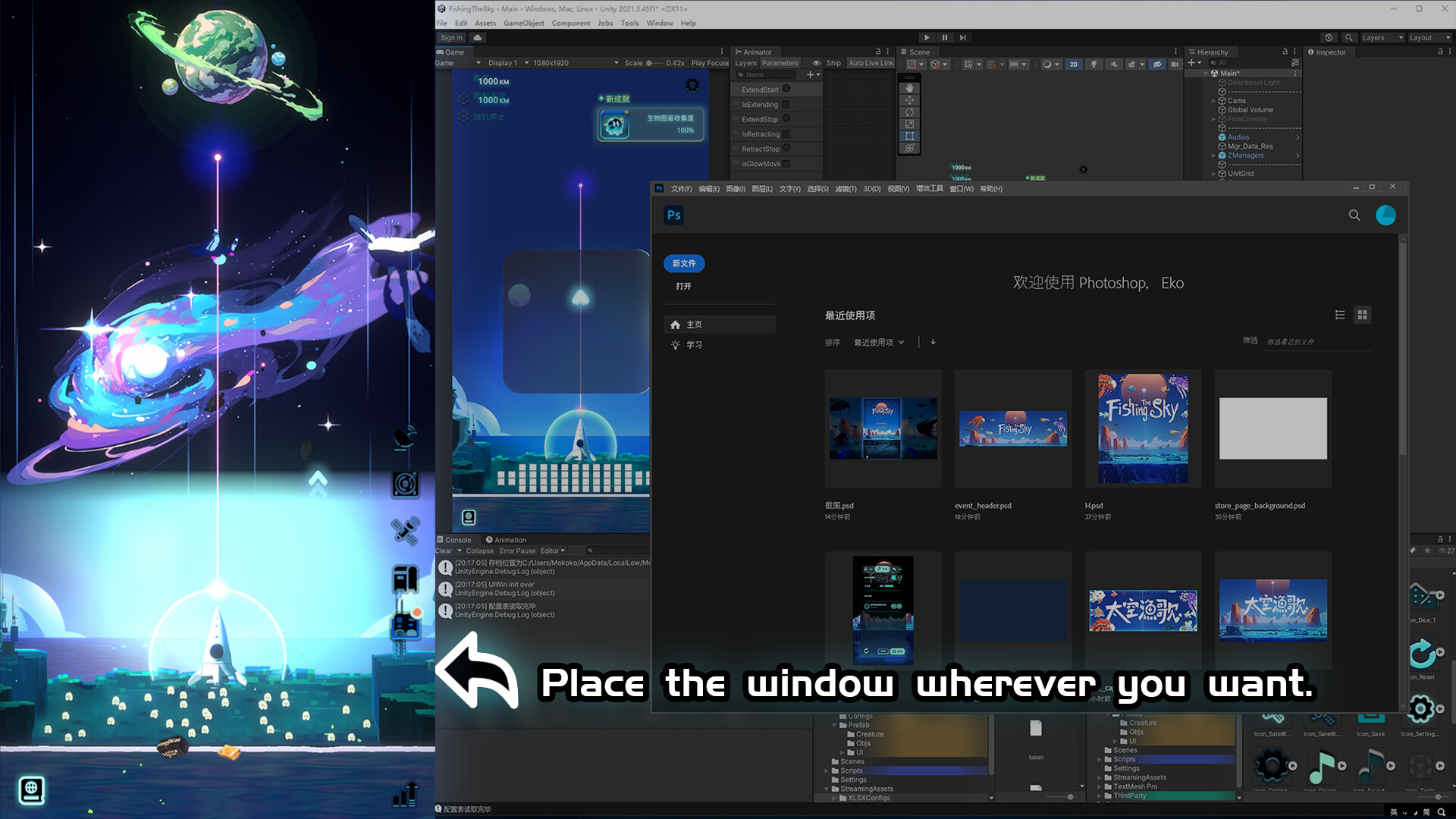Screen dimensions: 1456x819
Task: Select the Rect Transform tool
Action: pyautogui.click(x=909, y=136)
